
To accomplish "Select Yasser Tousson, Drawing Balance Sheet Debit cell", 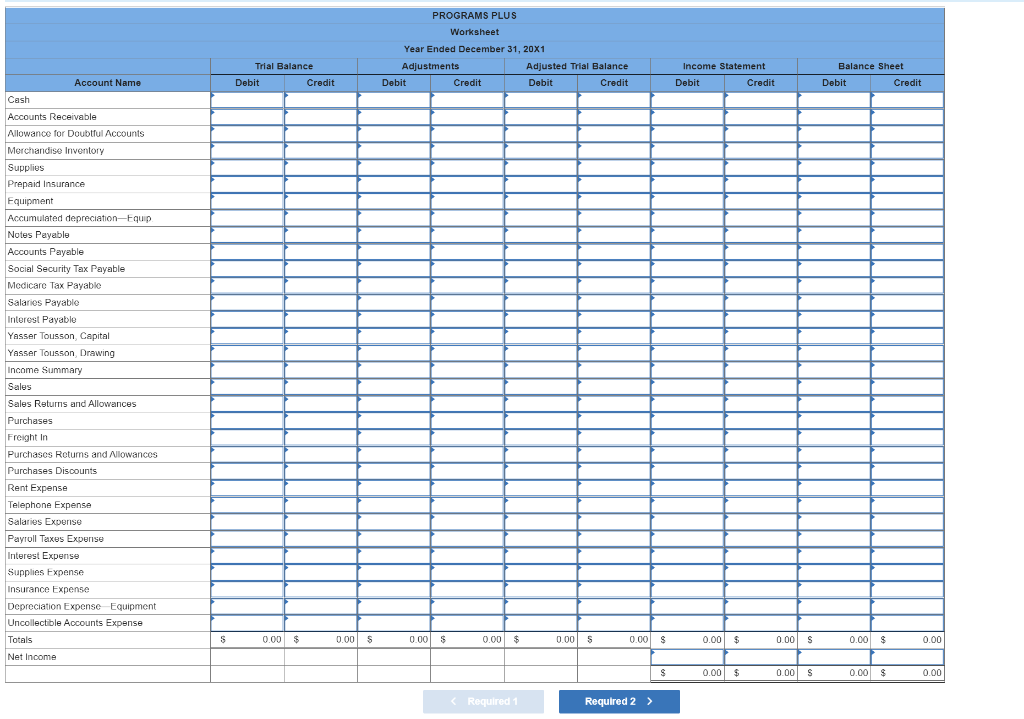I will (x=834, y=353).
